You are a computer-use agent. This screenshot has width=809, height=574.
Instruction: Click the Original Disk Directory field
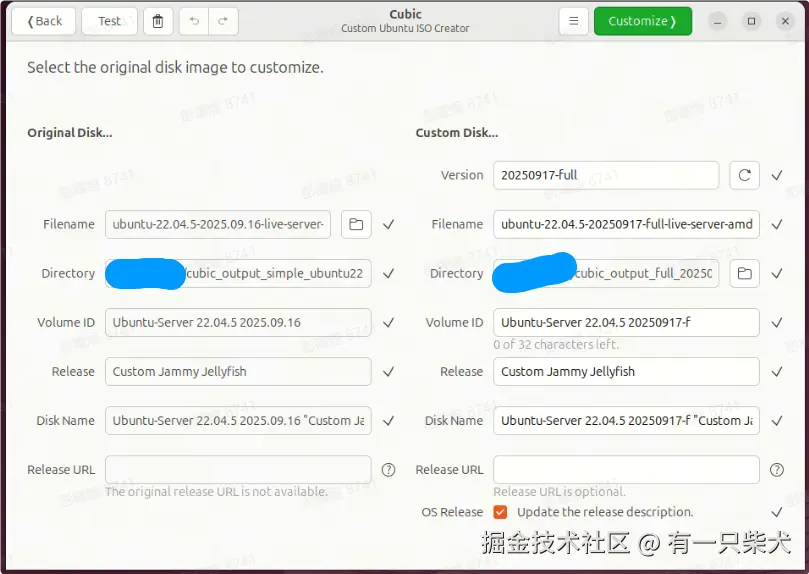[238, 273]
